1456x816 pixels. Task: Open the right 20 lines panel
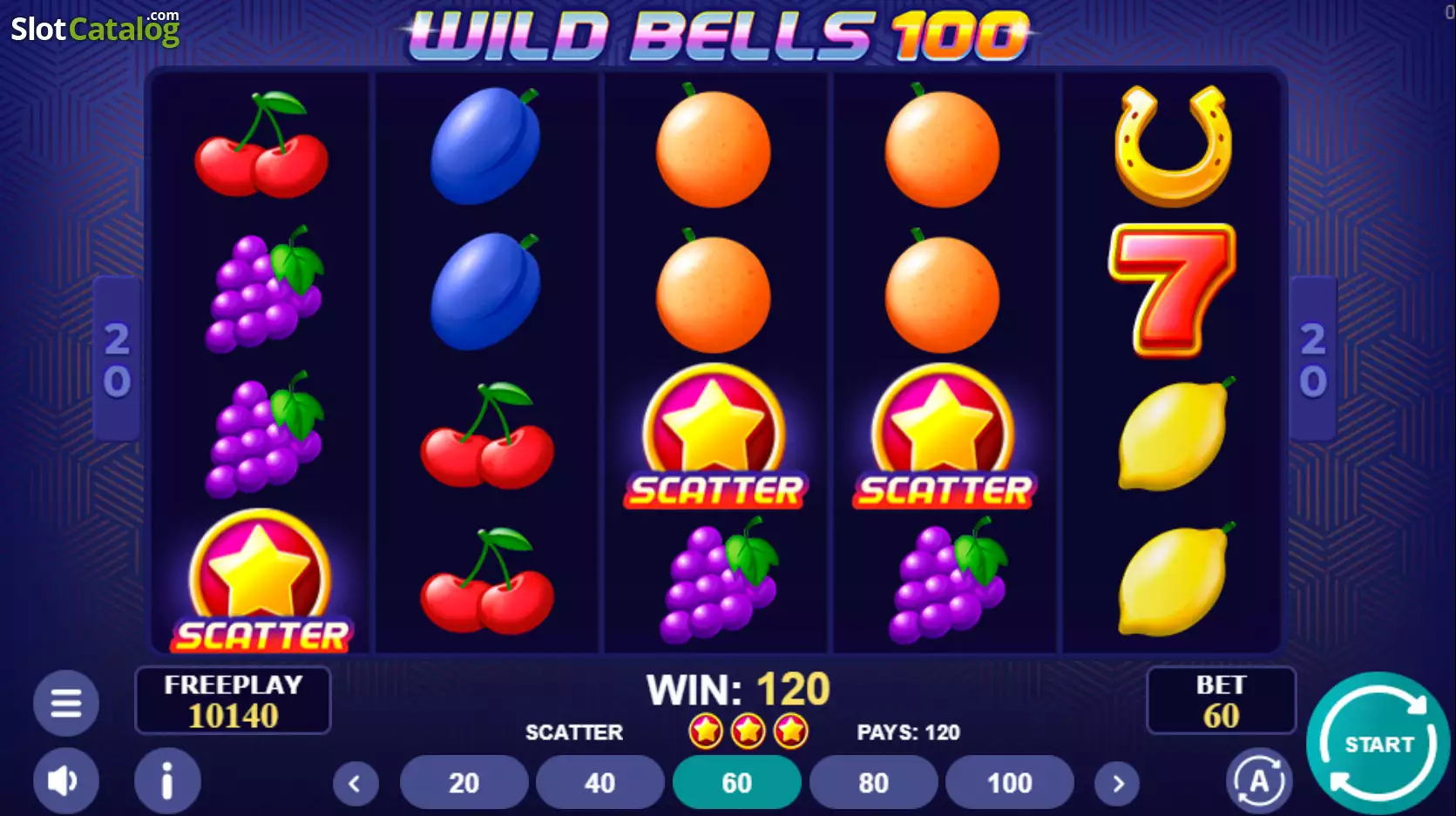tap(1313, 359)
